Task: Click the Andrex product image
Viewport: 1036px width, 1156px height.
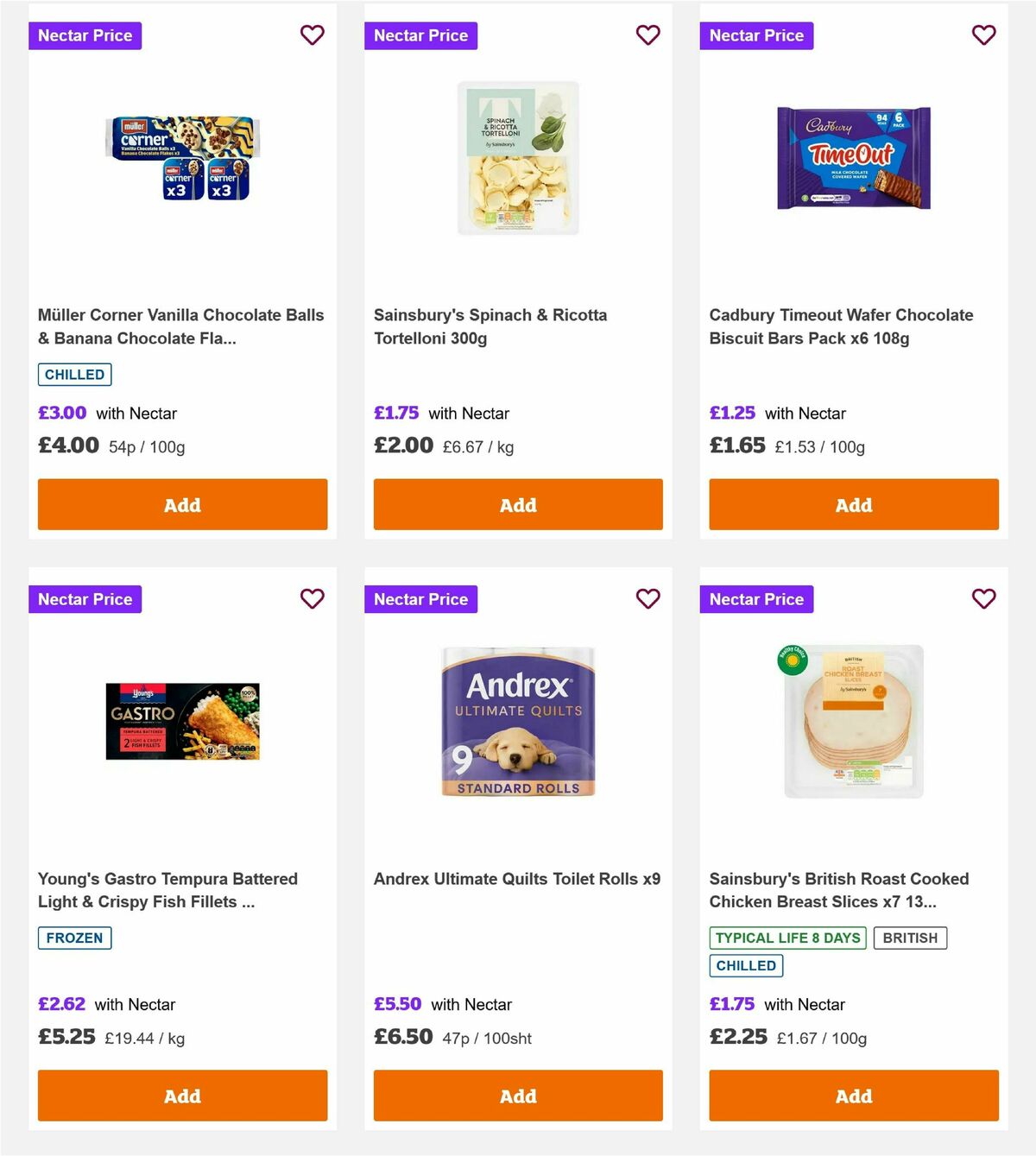Action: [518, 723]
